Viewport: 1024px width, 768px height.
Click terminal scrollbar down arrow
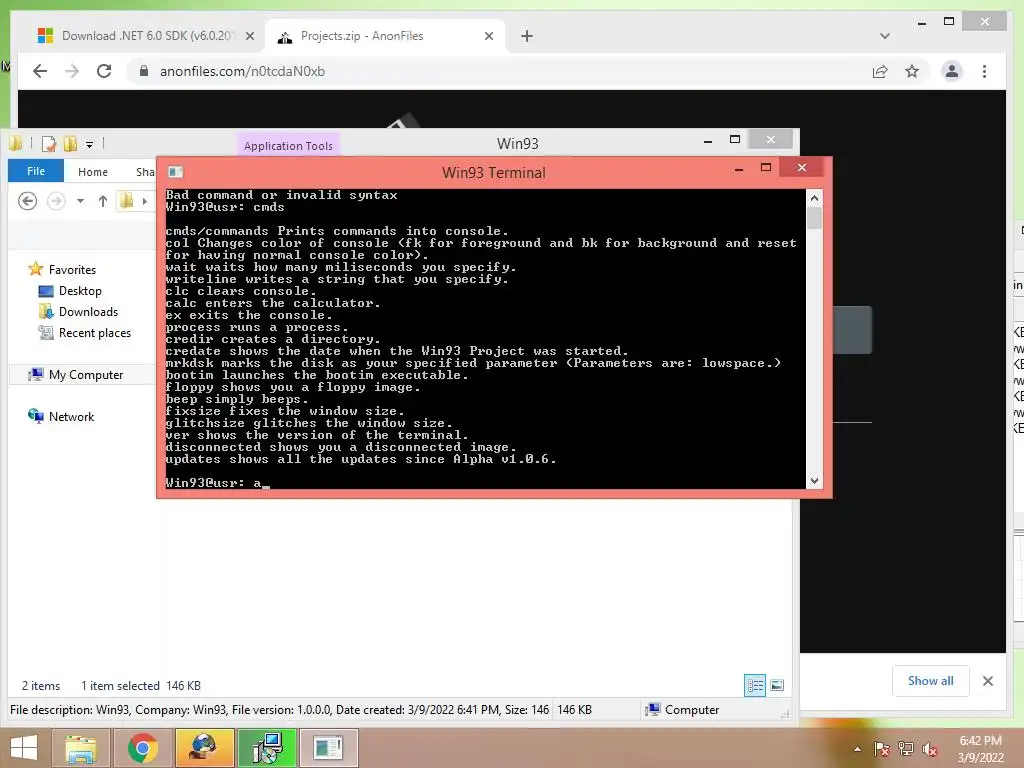pos(814,481)
